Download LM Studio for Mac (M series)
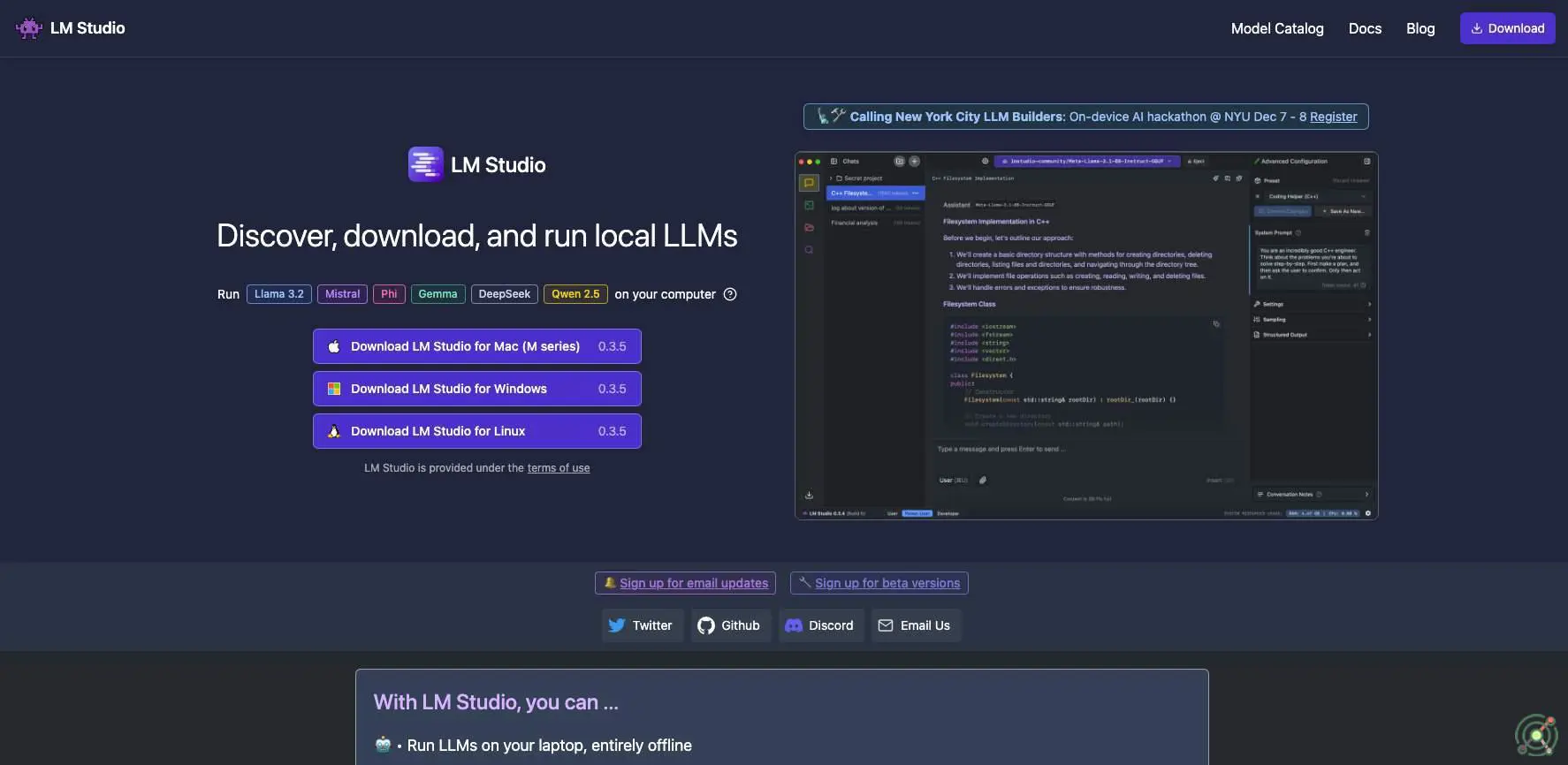Image resolution: width=1568 pixels, height=765 pixels. click(x=477, y=346)
